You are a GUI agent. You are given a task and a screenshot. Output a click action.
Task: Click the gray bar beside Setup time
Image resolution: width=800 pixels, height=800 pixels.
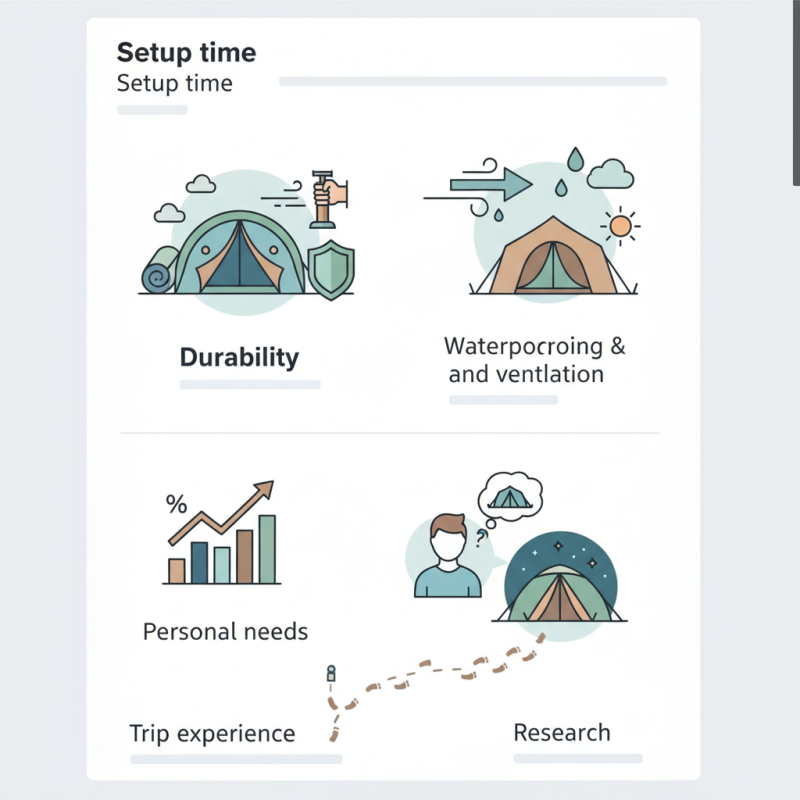pos(473,81)
